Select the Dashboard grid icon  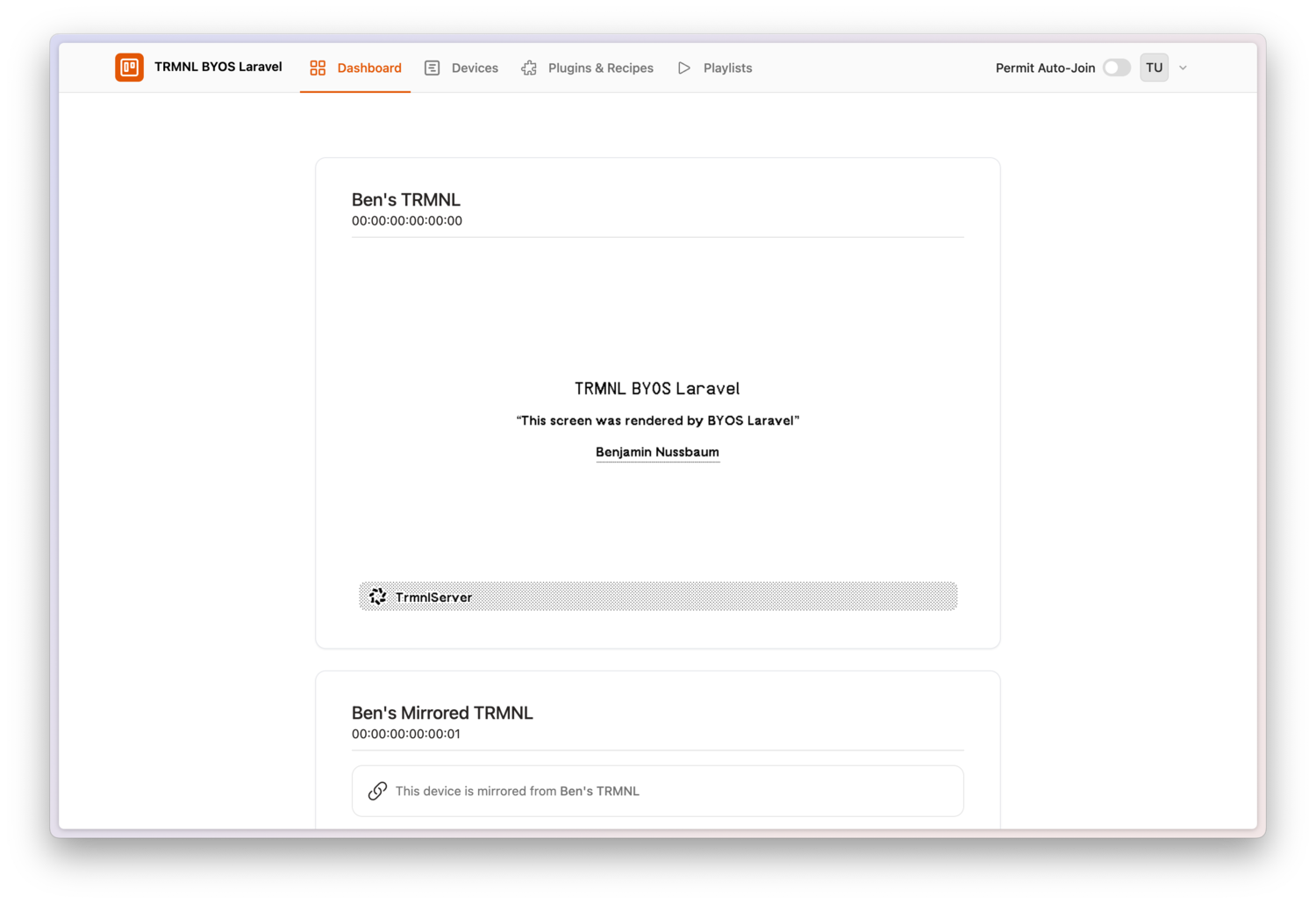(317, 67)
